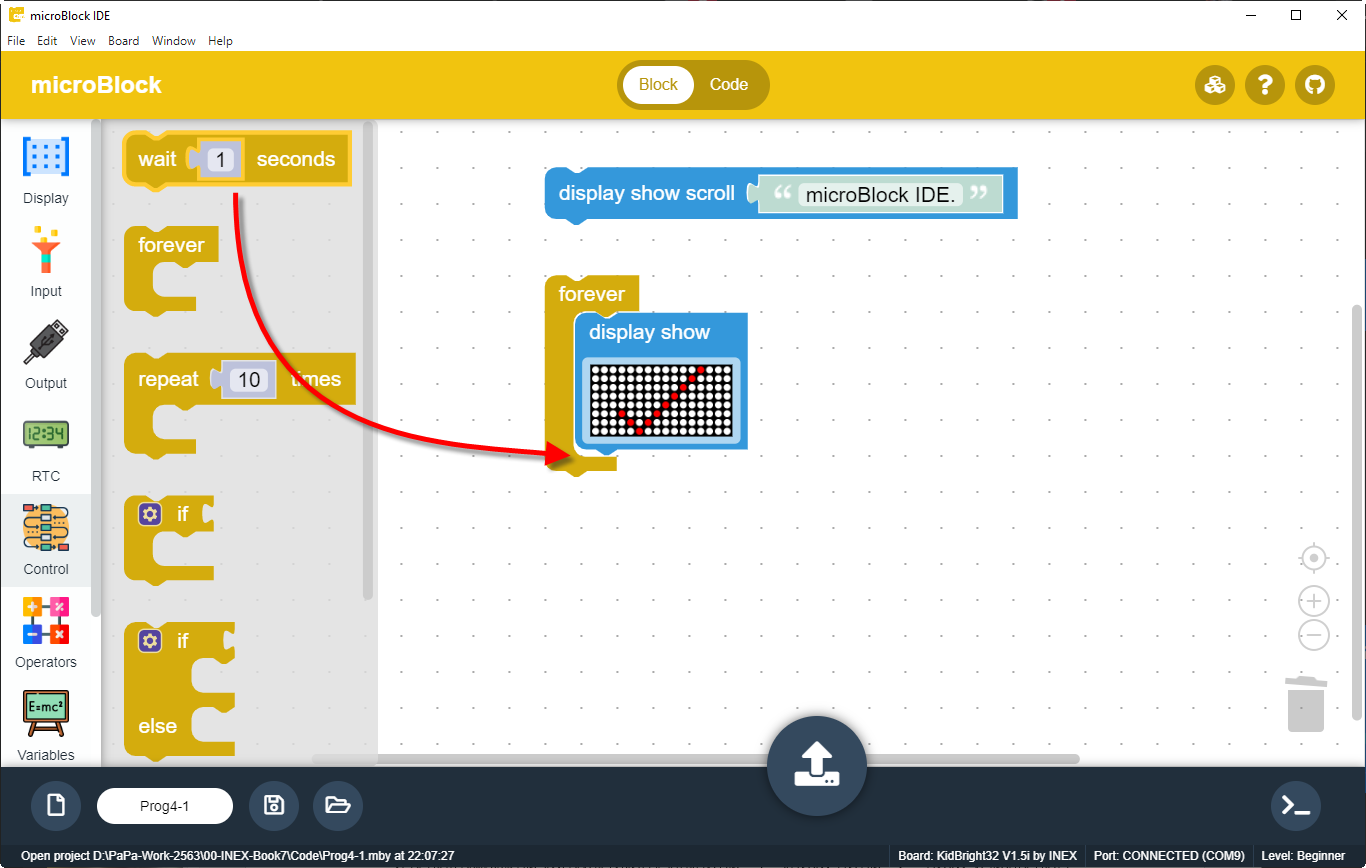
Task: Open the GitHub link icon
Action: 1315,85
